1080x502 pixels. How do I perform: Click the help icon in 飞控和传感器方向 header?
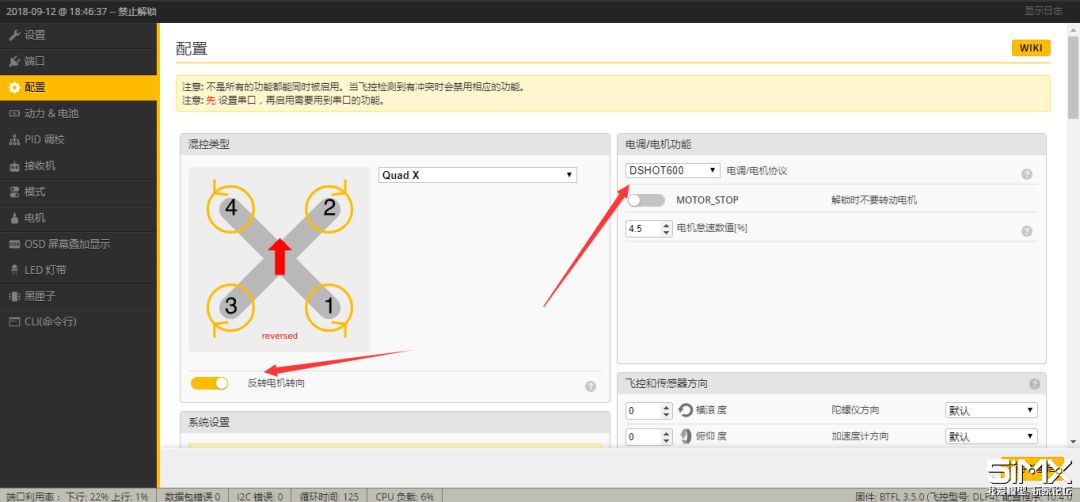[x=1034, y=384]
